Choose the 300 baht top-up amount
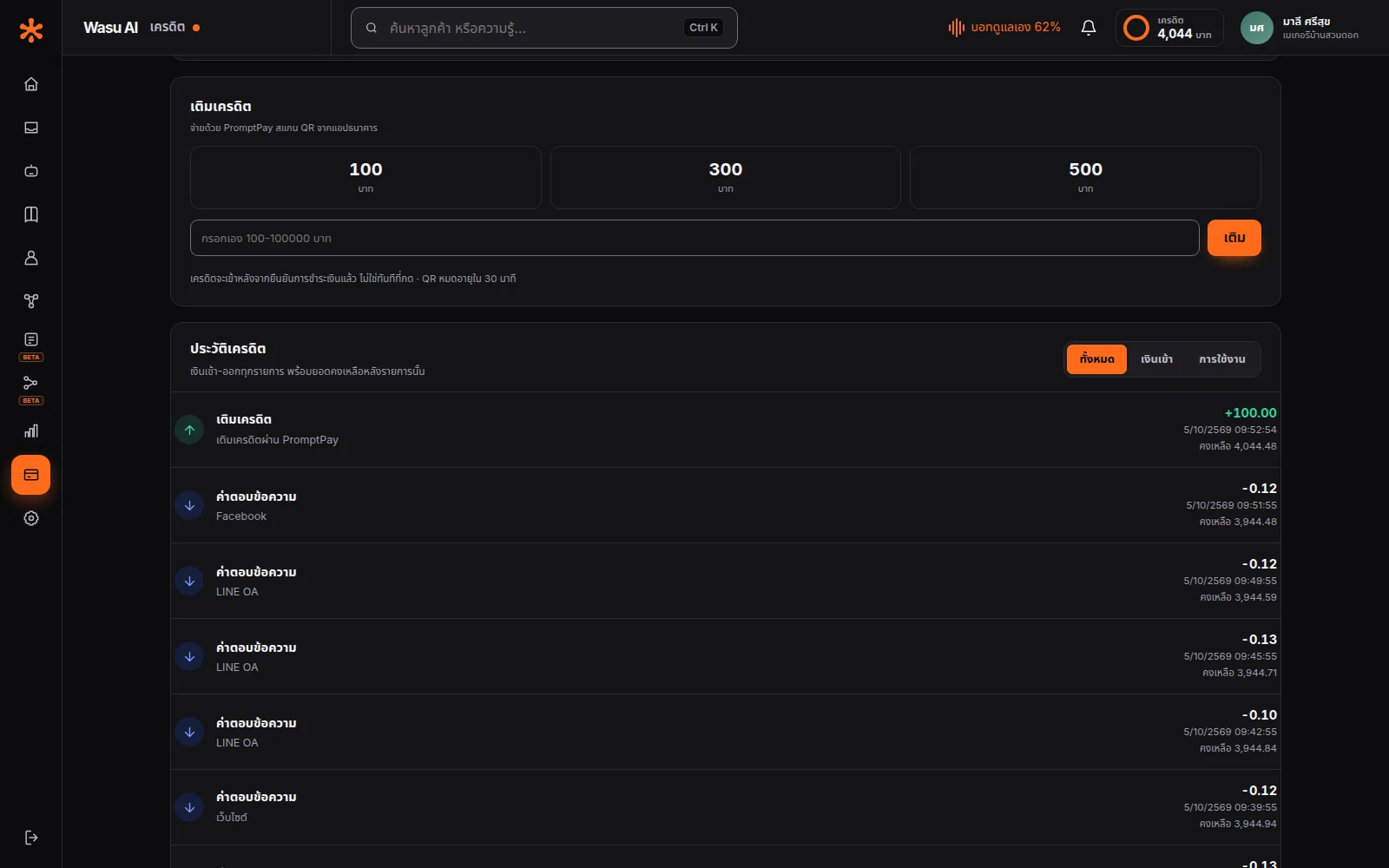The image size is (1389, 868). tap(726, 177)
